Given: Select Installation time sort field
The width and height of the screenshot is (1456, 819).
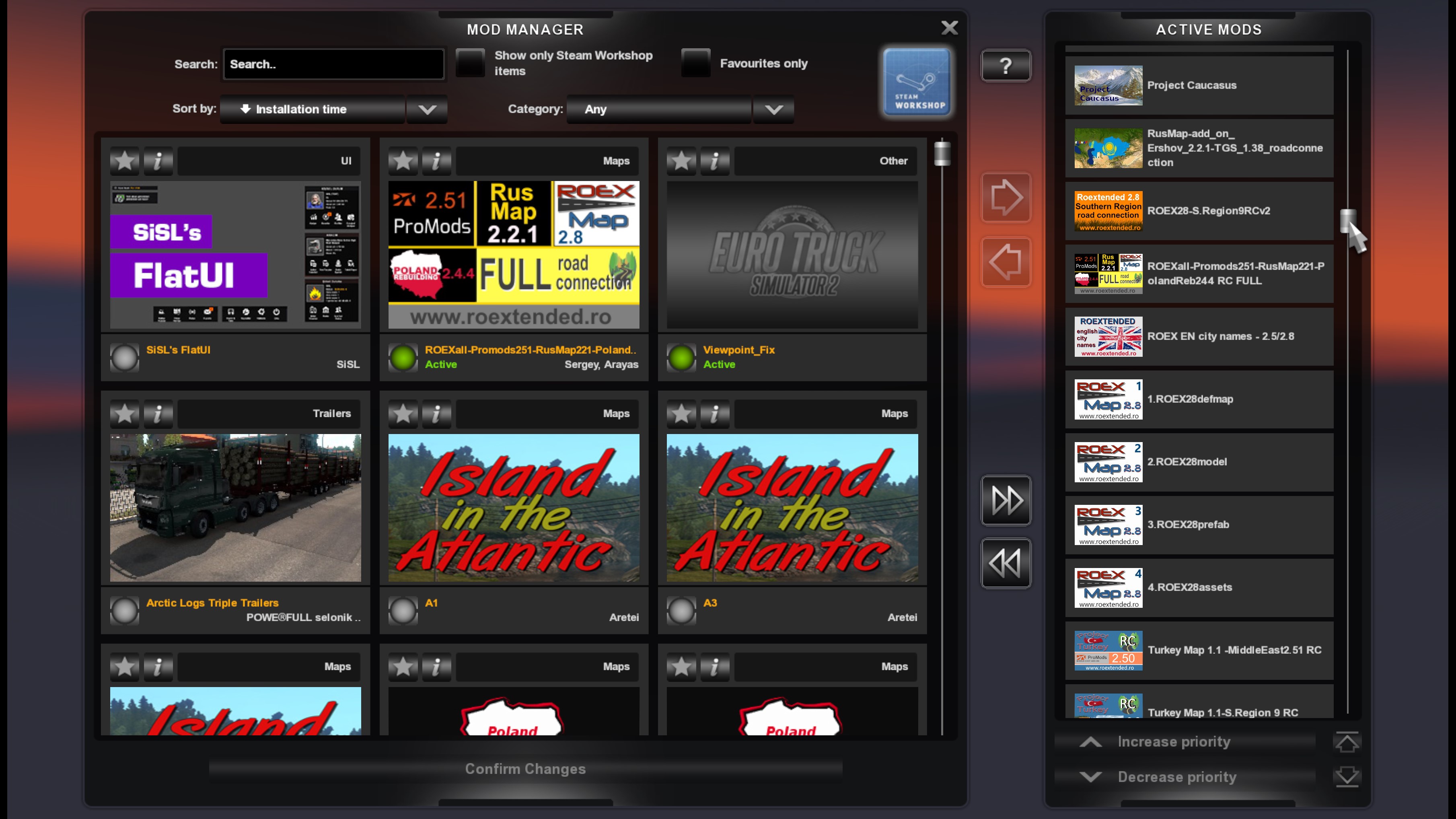Looking at the screenshot, I should click(x=313, y=109).
